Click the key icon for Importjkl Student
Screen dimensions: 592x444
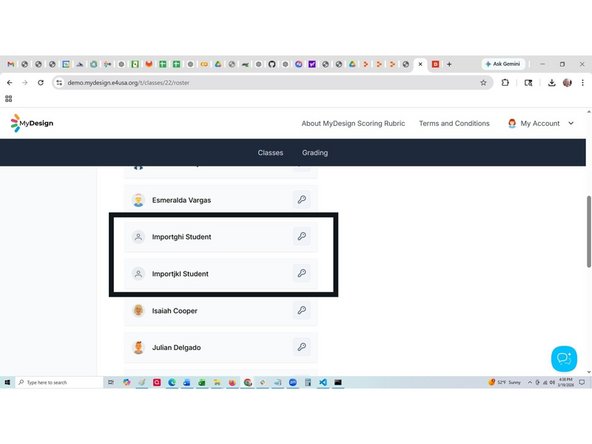(302, 273)
